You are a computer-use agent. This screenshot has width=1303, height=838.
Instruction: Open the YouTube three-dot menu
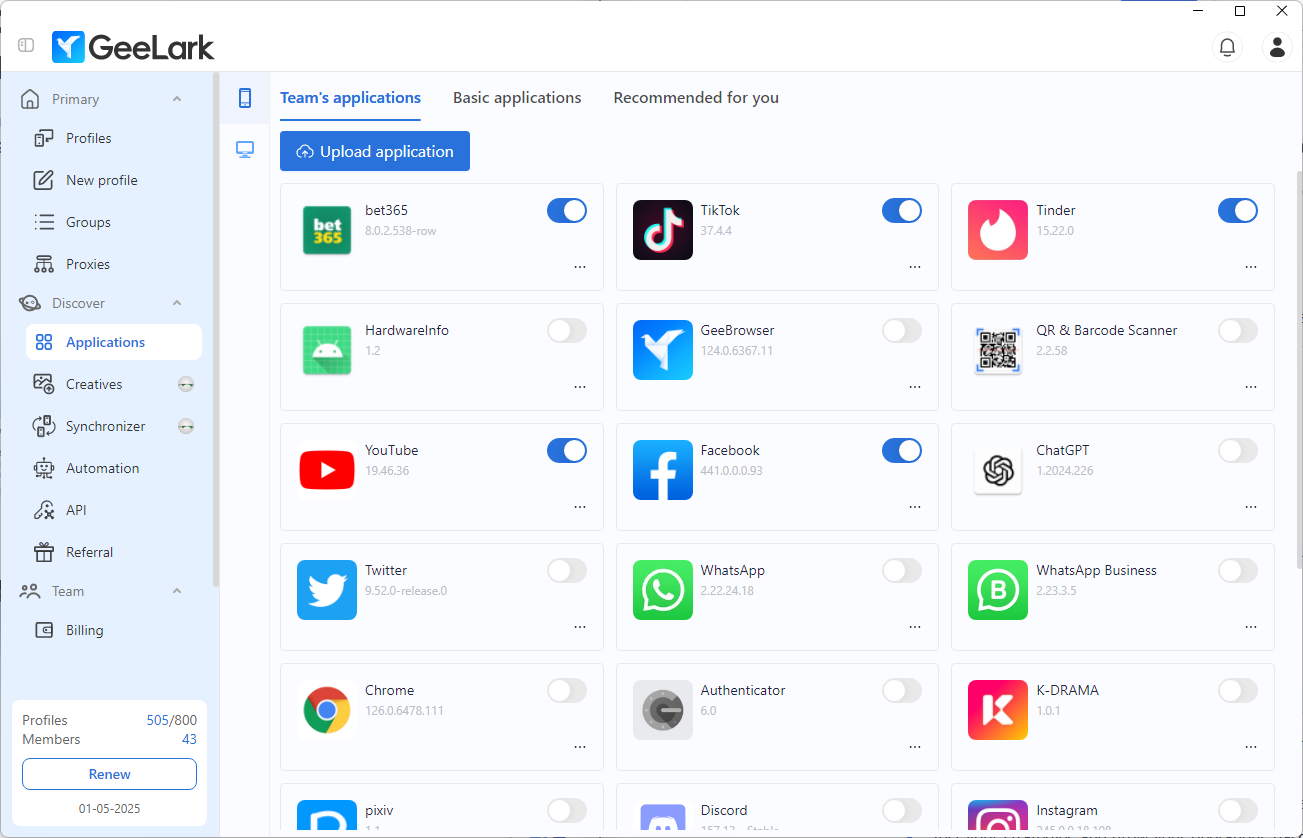(x=580, y=507)
